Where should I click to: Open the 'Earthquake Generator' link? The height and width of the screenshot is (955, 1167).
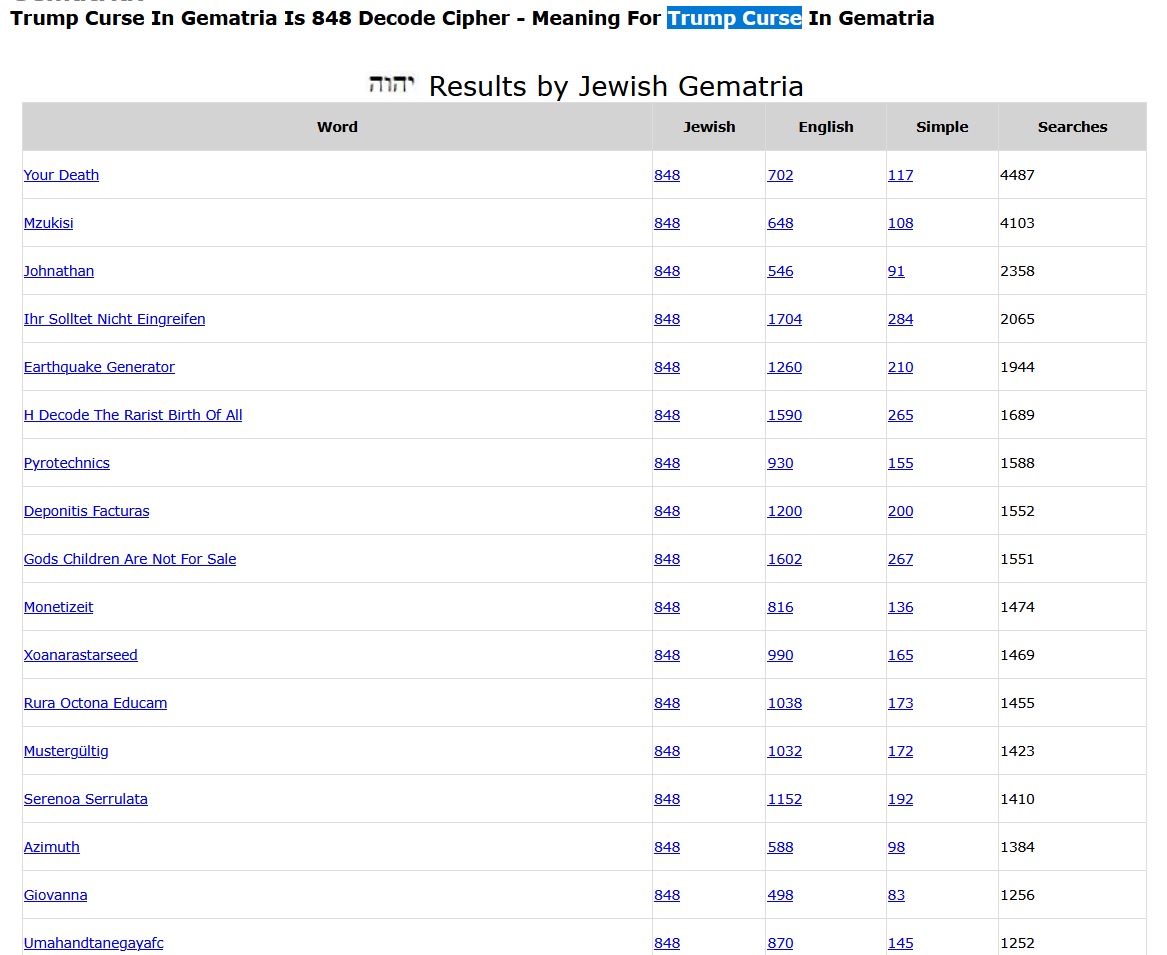click(x=99, y=367)
